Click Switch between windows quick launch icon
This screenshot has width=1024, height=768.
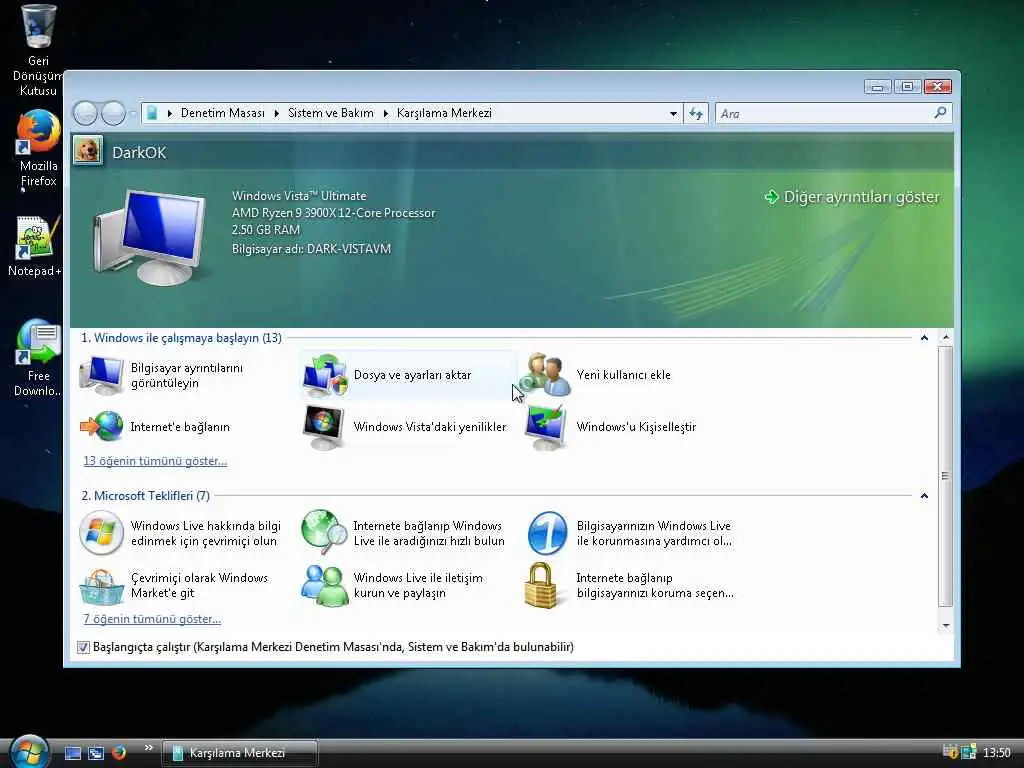pyautogui.click(x=96, y=753)
